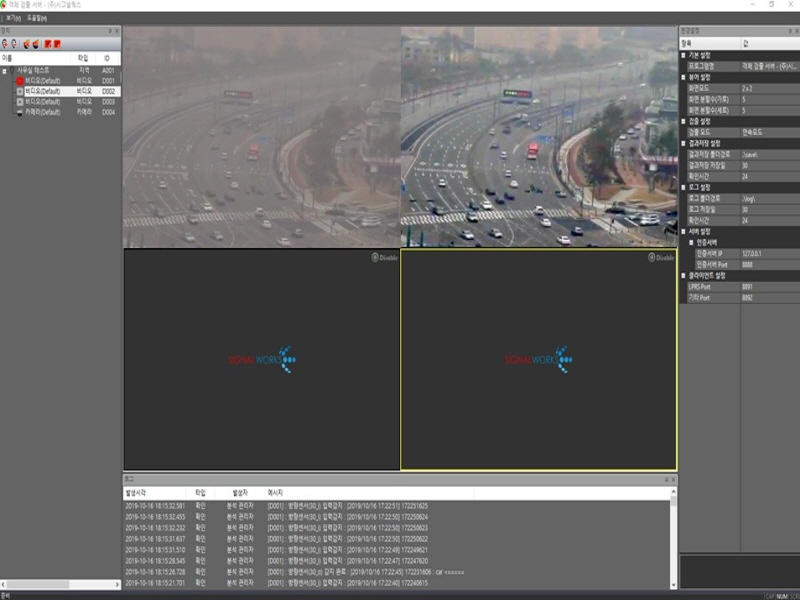800x600 pixels.
Task: Collapse the 결과저장 설정 settings group
Action: coord(684,143)
